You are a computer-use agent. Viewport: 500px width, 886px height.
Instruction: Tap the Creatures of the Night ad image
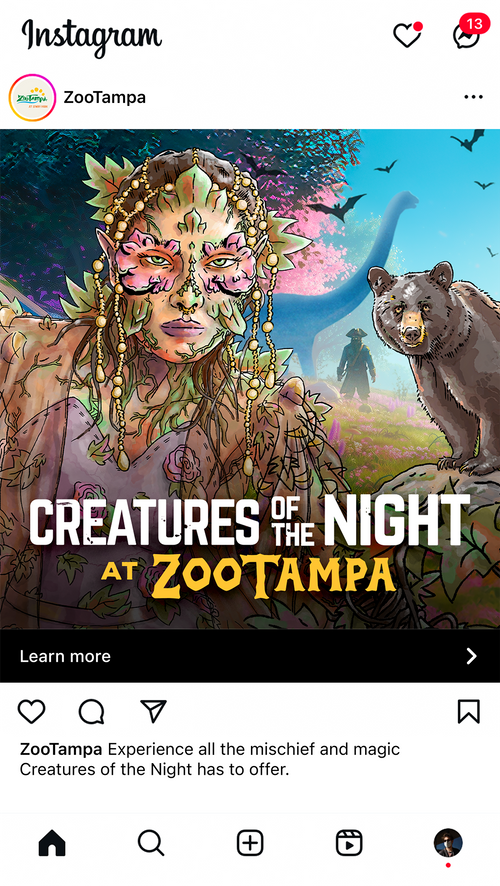pos(250,380)
